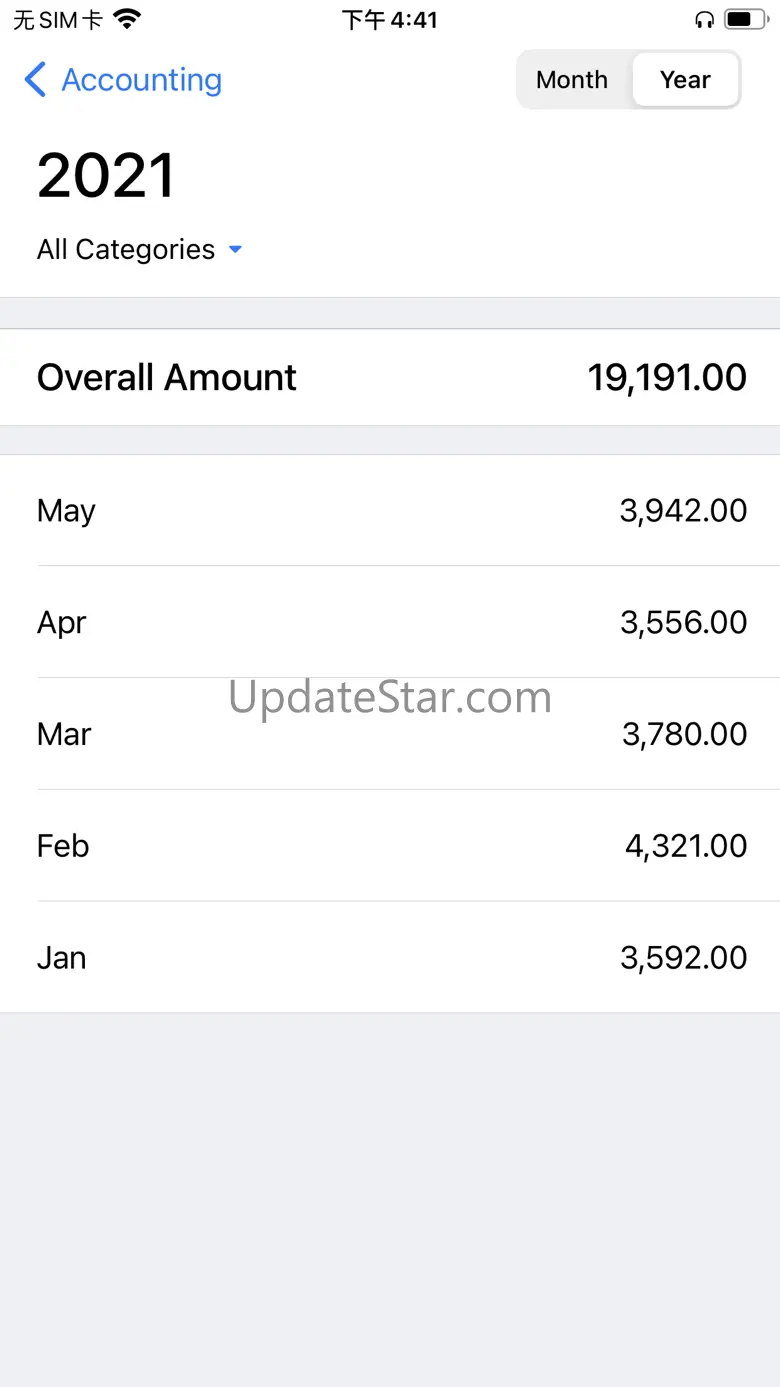
Task: Tap the status bar clock
Action: [x=390, y=19]
